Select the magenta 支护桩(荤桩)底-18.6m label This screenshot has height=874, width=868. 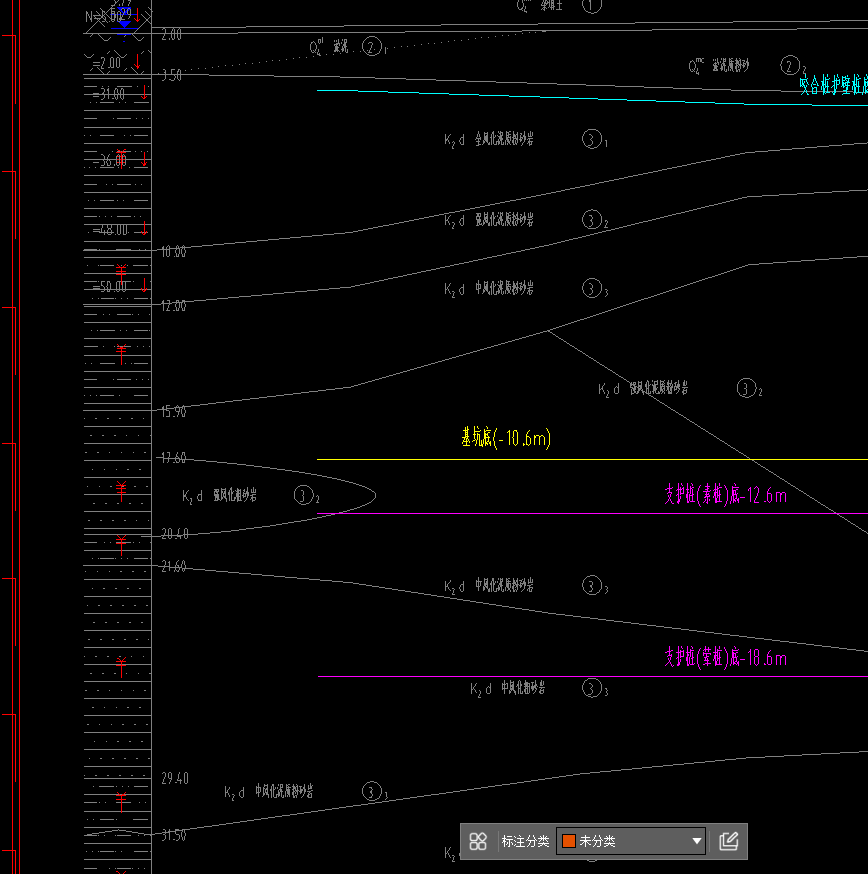coord(725,658)
